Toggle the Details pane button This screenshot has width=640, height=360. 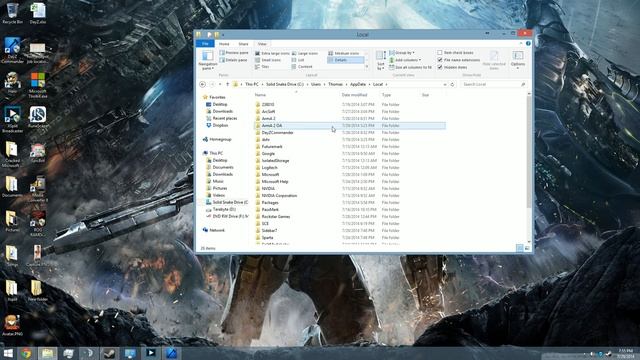pos(233,60)
